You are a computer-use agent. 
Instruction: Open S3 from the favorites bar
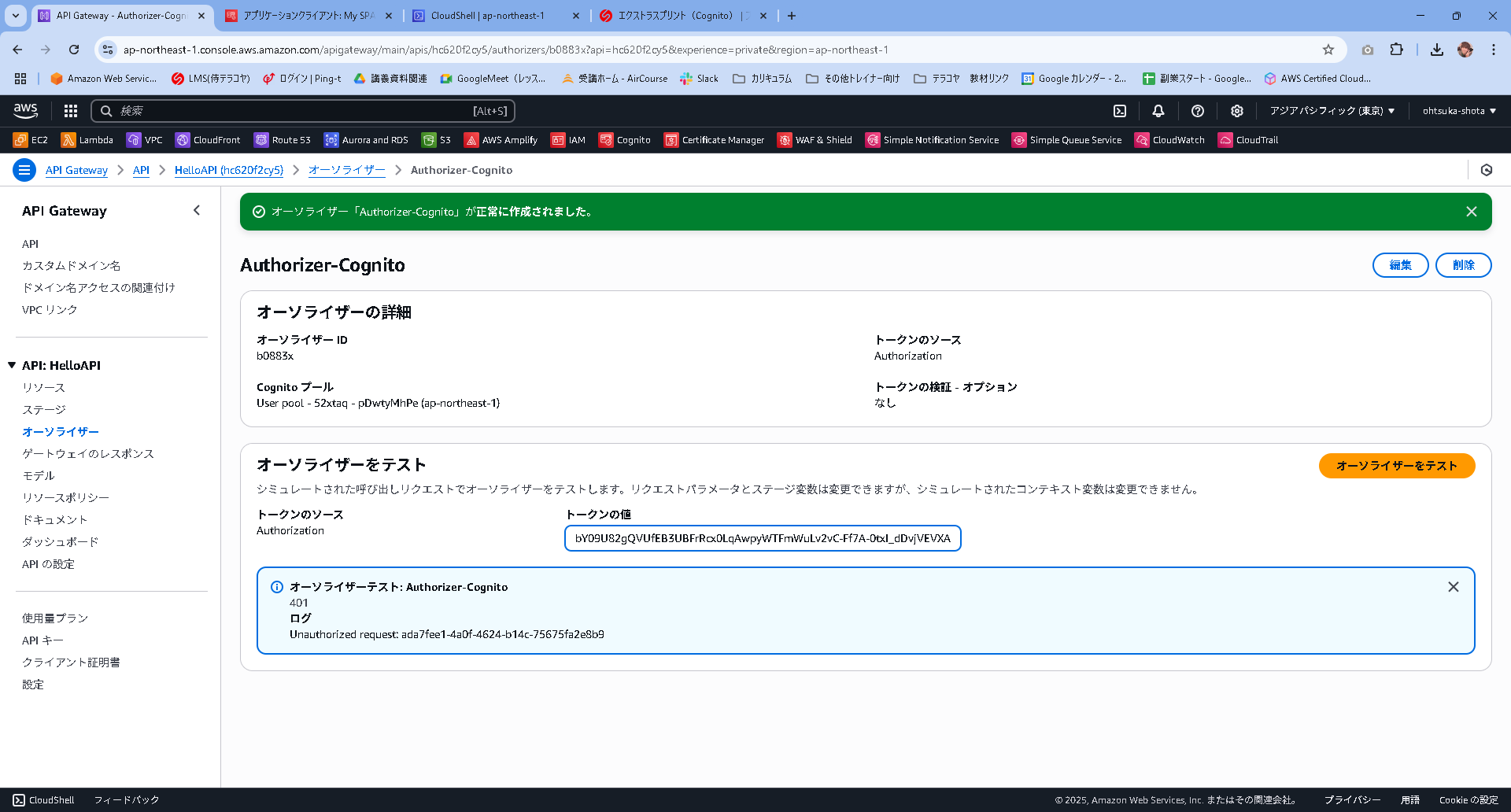437,140
